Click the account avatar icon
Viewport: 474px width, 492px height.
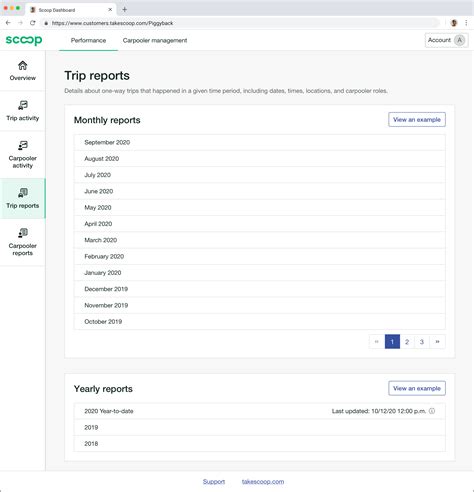coord(460,40)
